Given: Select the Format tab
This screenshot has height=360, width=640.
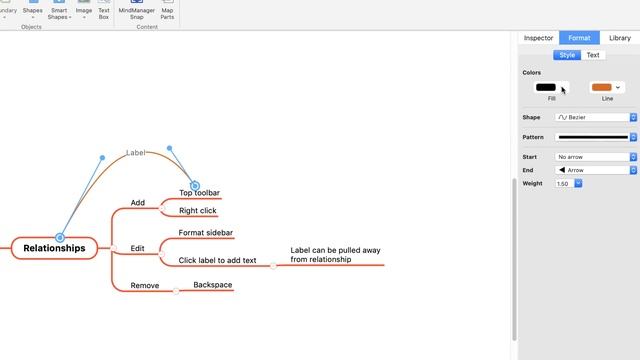Looking at the screenshot, I should 579,38.
